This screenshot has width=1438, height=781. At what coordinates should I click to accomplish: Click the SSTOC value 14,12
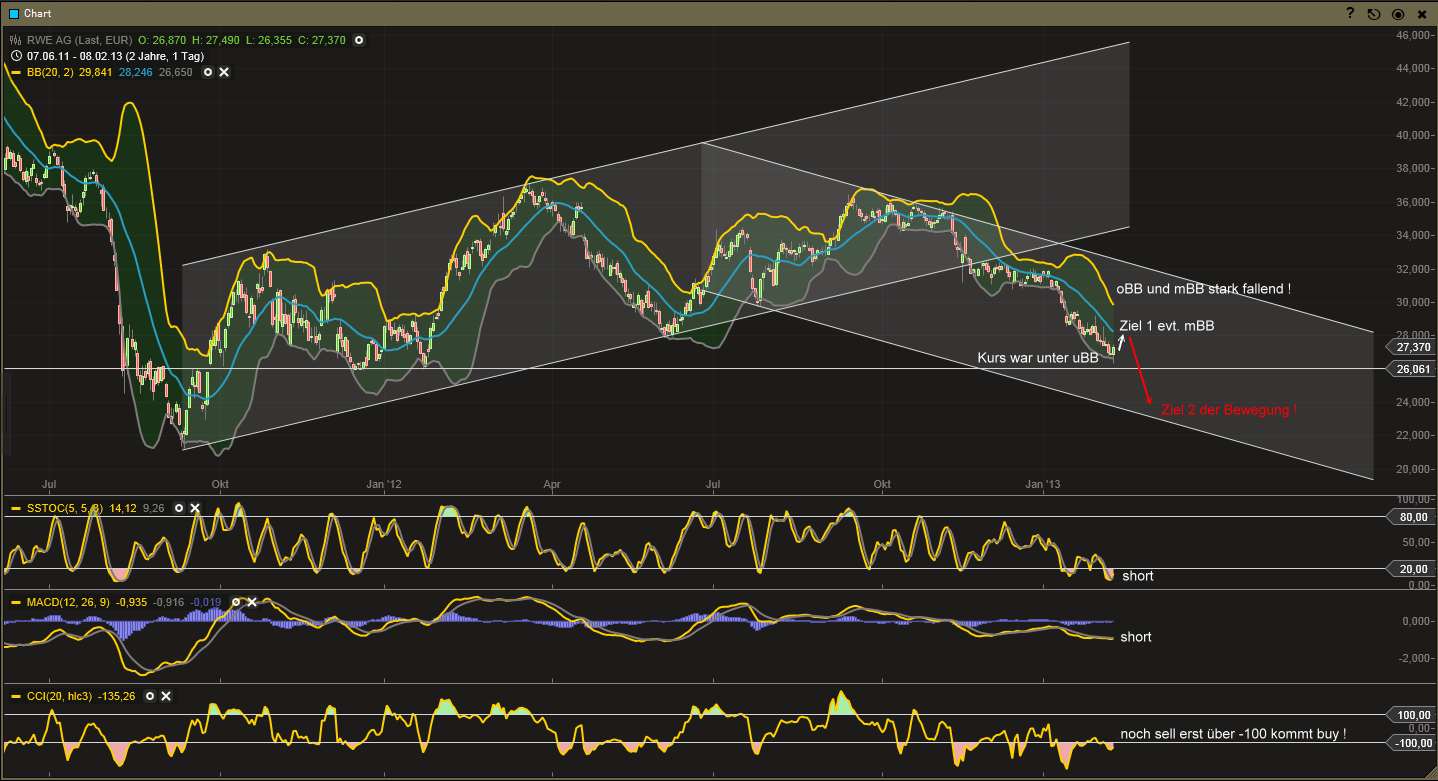(123, 508)
